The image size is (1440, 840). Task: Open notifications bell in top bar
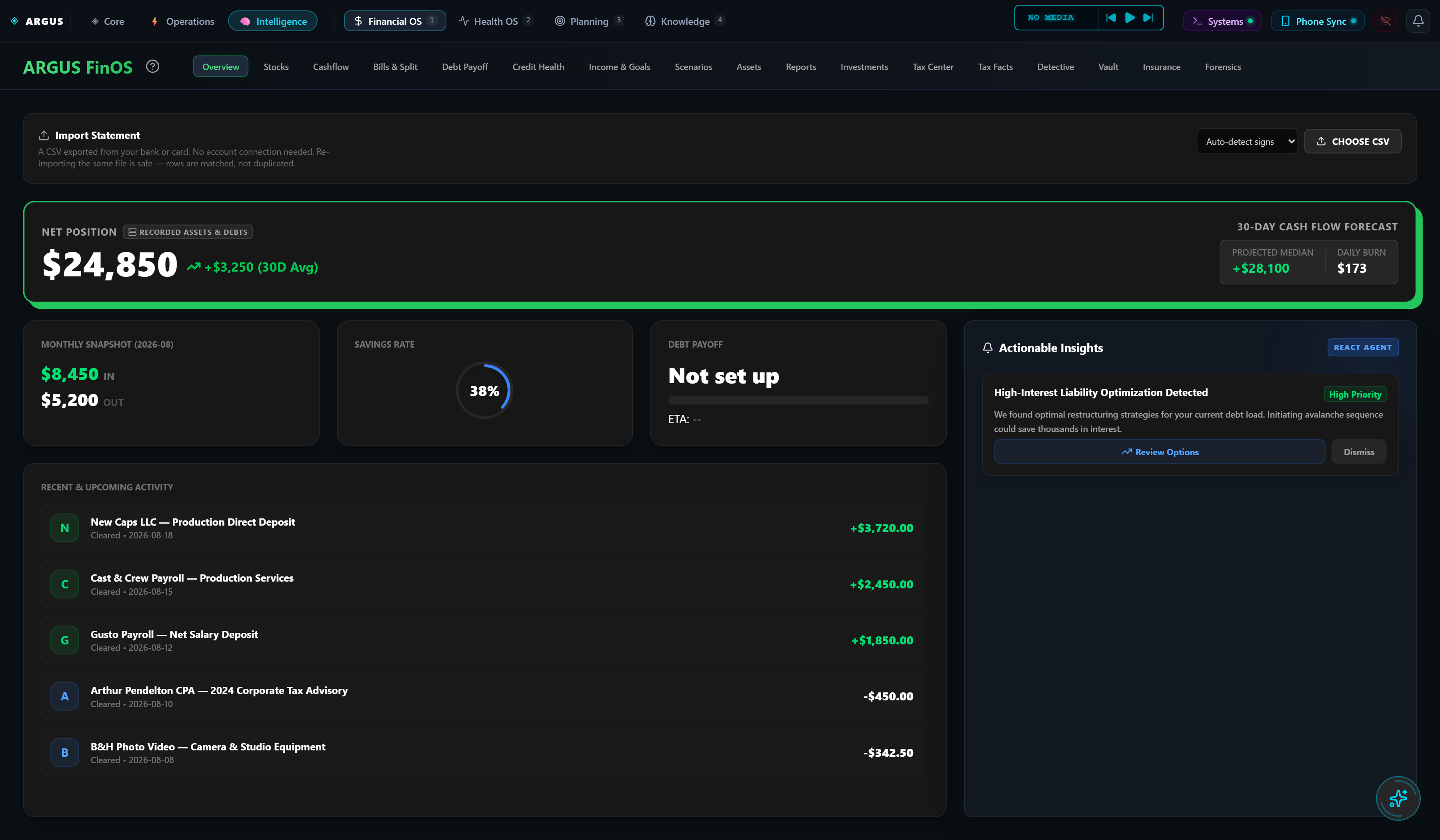point(1418,21)
